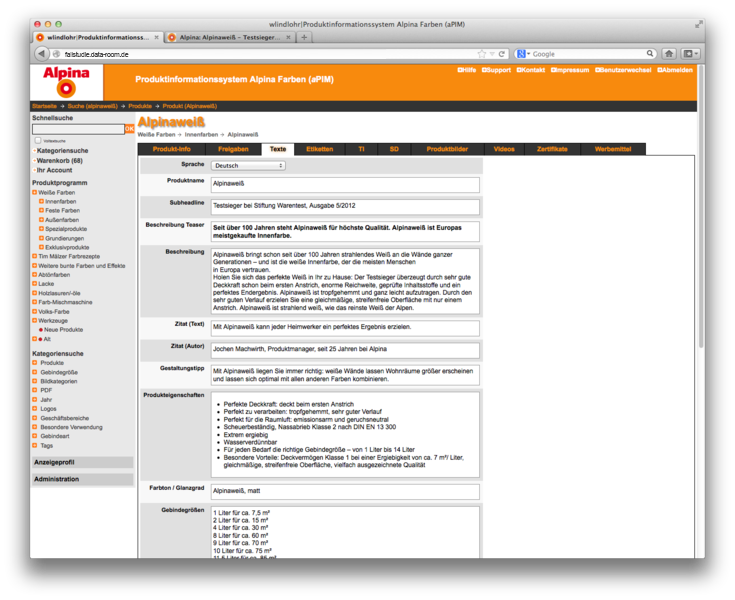The image size is (735, 600).
Task: Enable the Volltextsuche checkbox
Action: pos(38,140)
